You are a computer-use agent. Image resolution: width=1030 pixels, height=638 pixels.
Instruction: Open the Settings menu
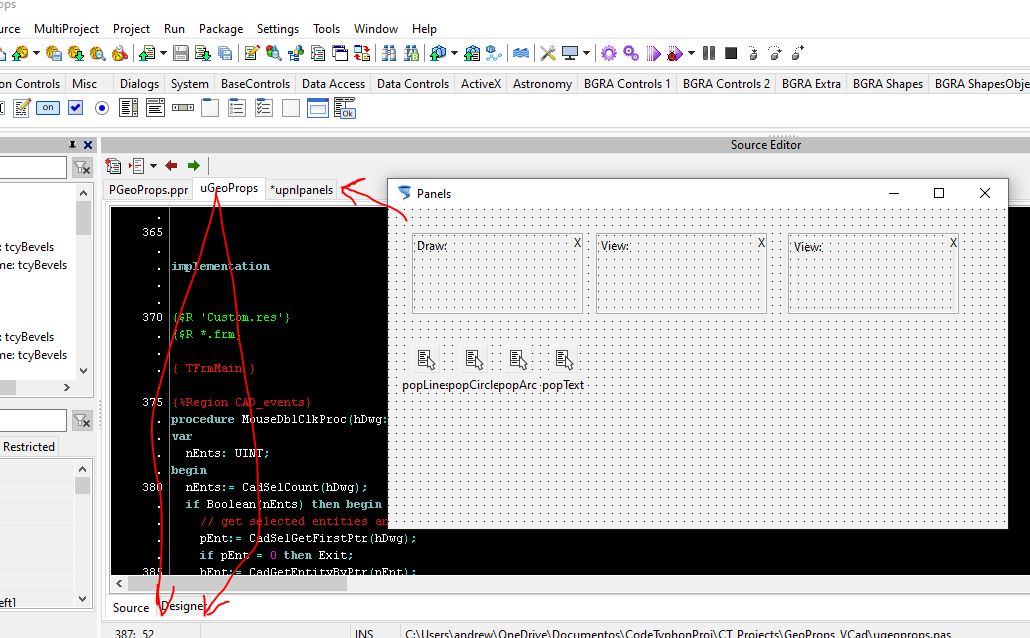pyautogui.click(x=278, y=29)
